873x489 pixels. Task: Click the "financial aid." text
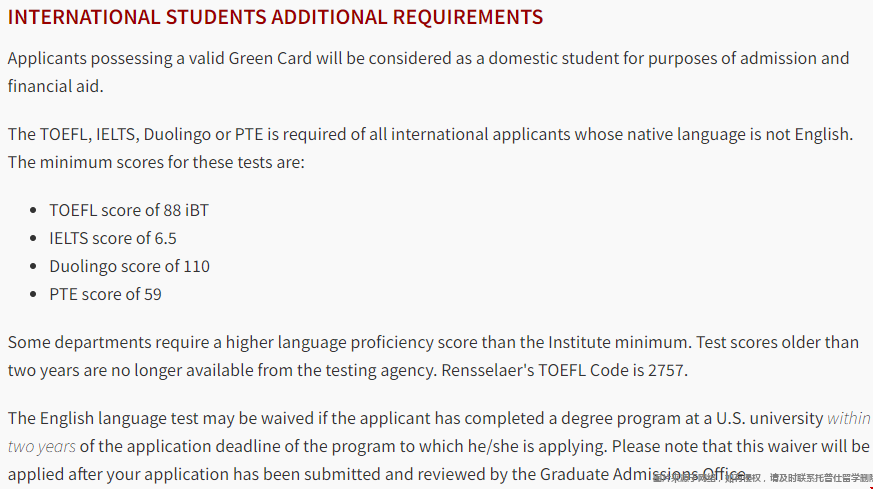[x=56, y=86]
